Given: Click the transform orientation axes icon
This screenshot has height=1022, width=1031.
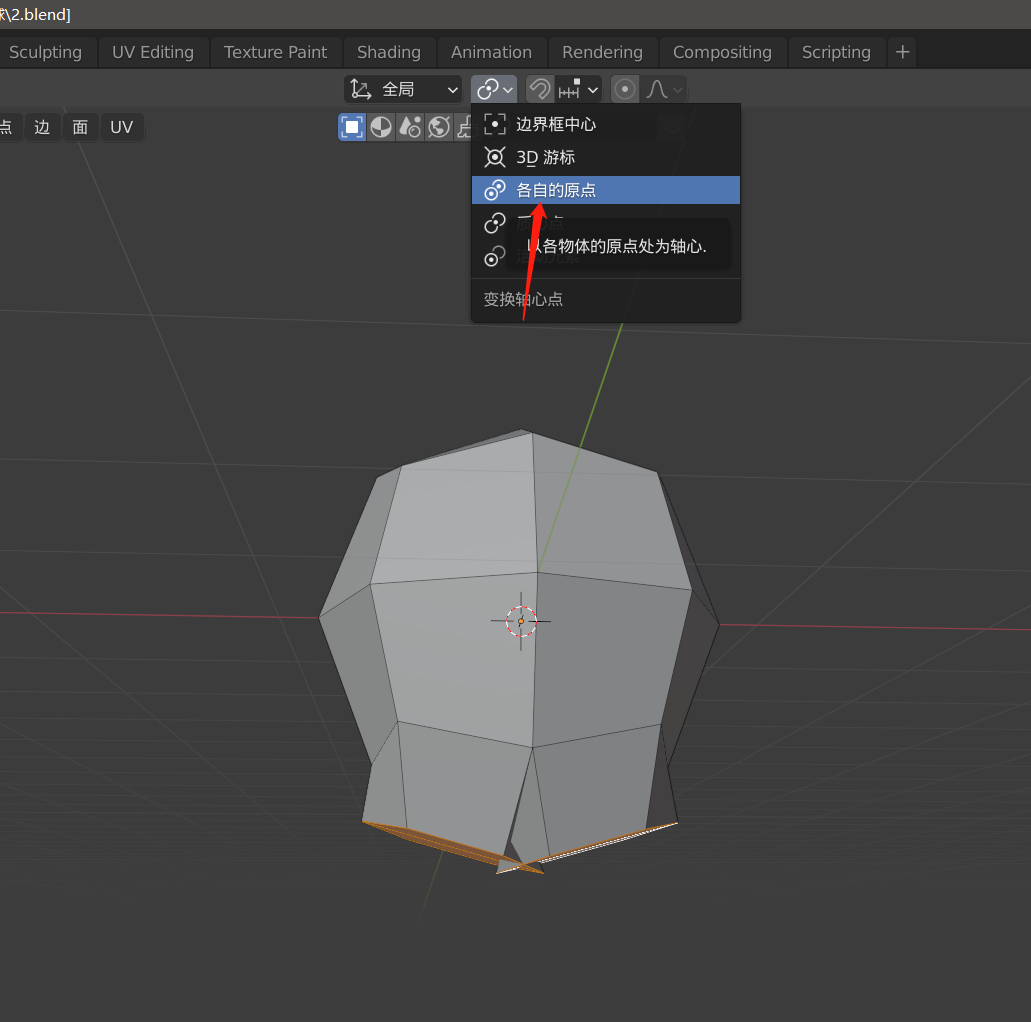Looking at the screenshot, I should click(361, 89).
